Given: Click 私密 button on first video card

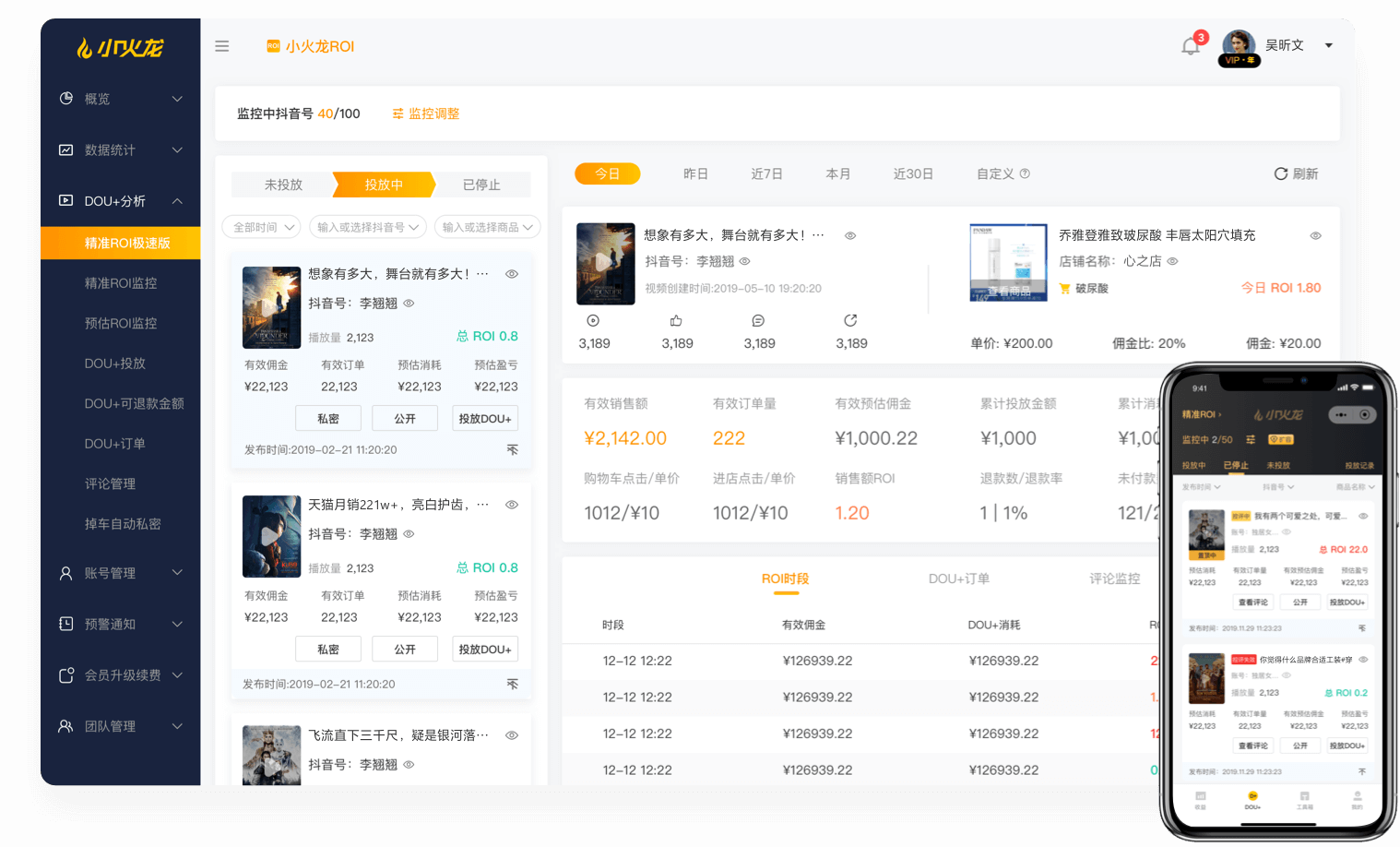Looking at the screenshot, I should 327,418.
